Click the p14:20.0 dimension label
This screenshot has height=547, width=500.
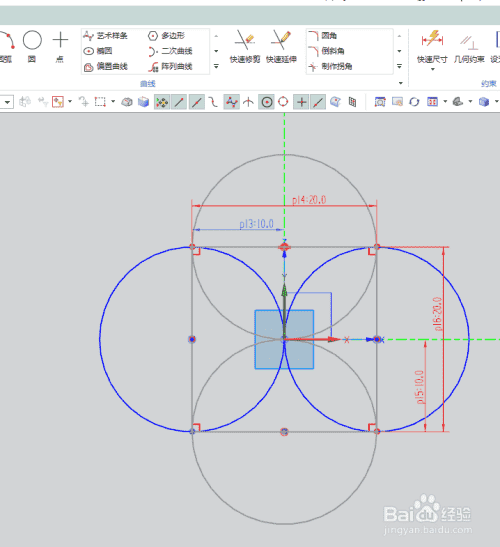(x=309, y=200)
